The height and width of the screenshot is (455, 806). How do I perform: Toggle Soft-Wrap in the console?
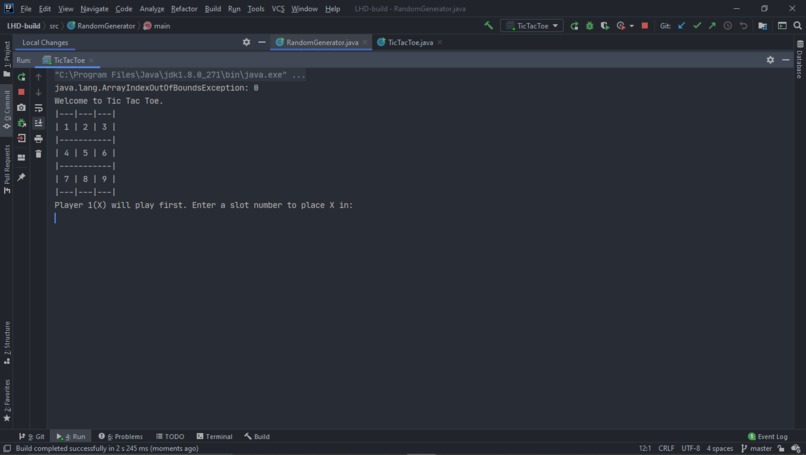39,107
